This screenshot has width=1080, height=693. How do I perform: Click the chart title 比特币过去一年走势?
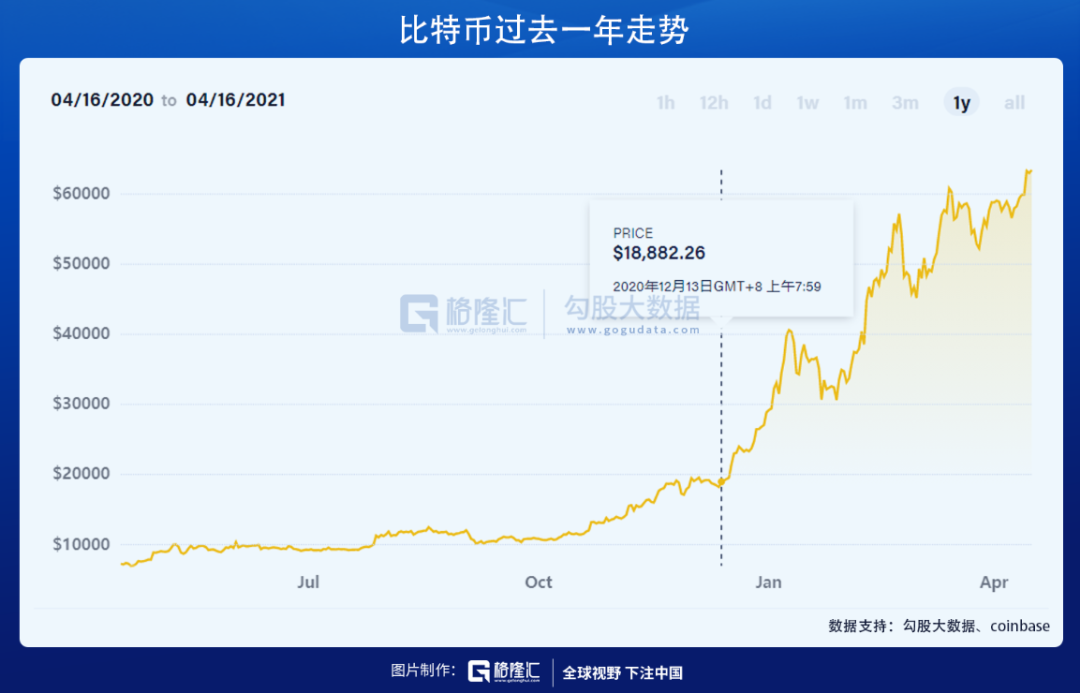[543, 30]
